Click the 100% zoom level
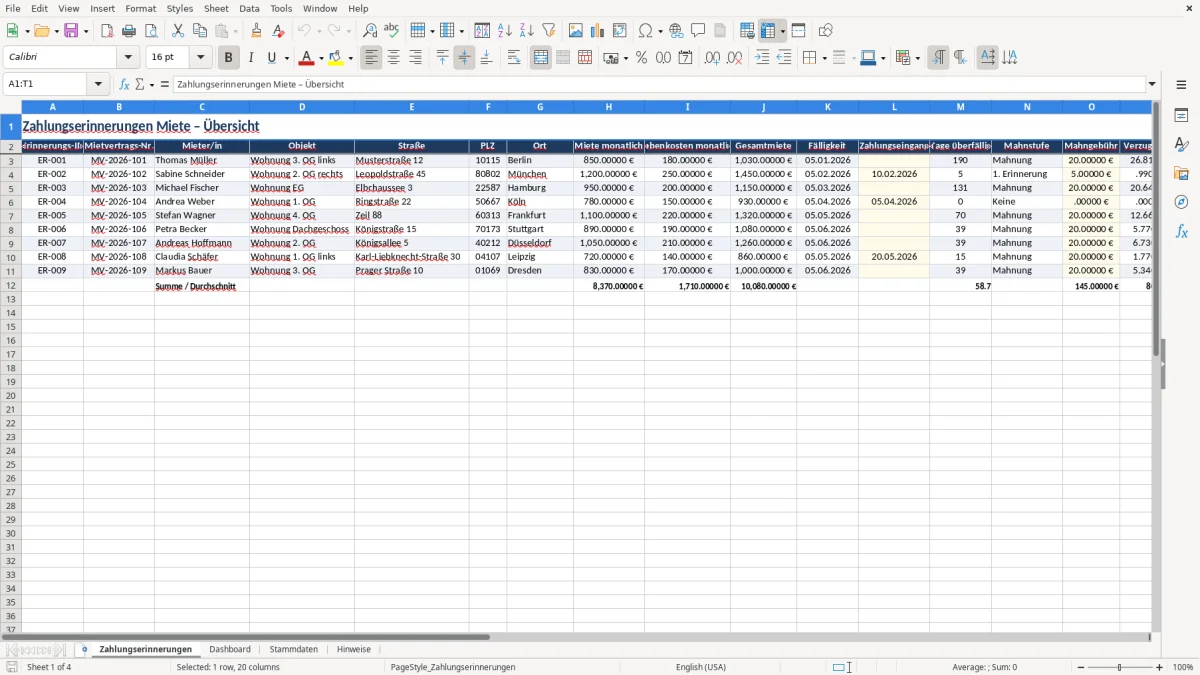The image size is (1200, 675). point(1182,667)
